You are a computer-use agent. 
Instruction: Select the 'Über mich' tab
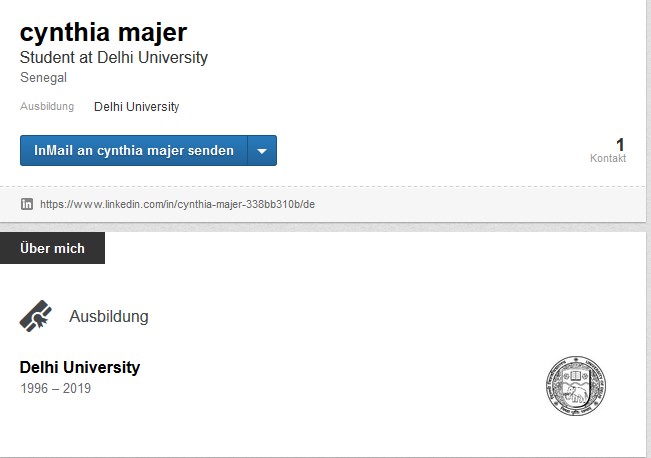click(x=52, y=248)
